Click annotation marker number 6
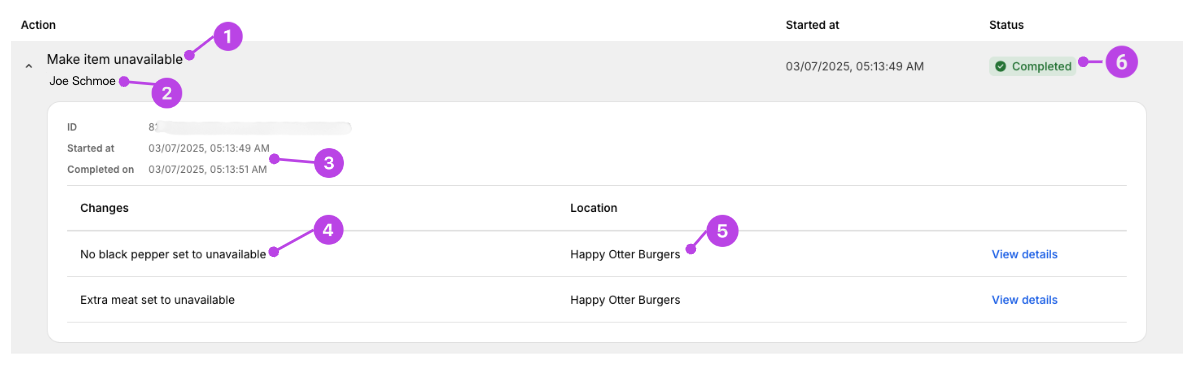 [x=1121, y=62]
